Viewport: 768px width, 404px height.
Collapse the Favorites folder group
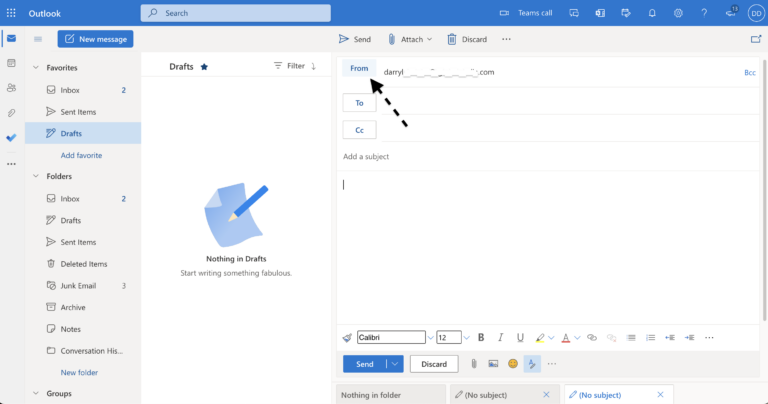pos(36,68)
